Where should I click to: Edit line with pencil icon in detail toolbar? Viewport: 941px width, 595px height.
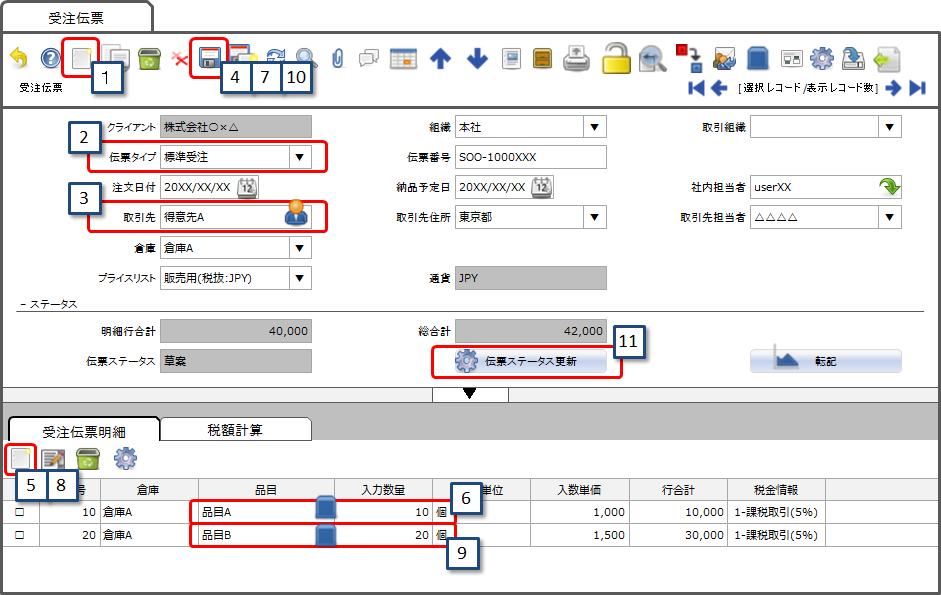53,459
